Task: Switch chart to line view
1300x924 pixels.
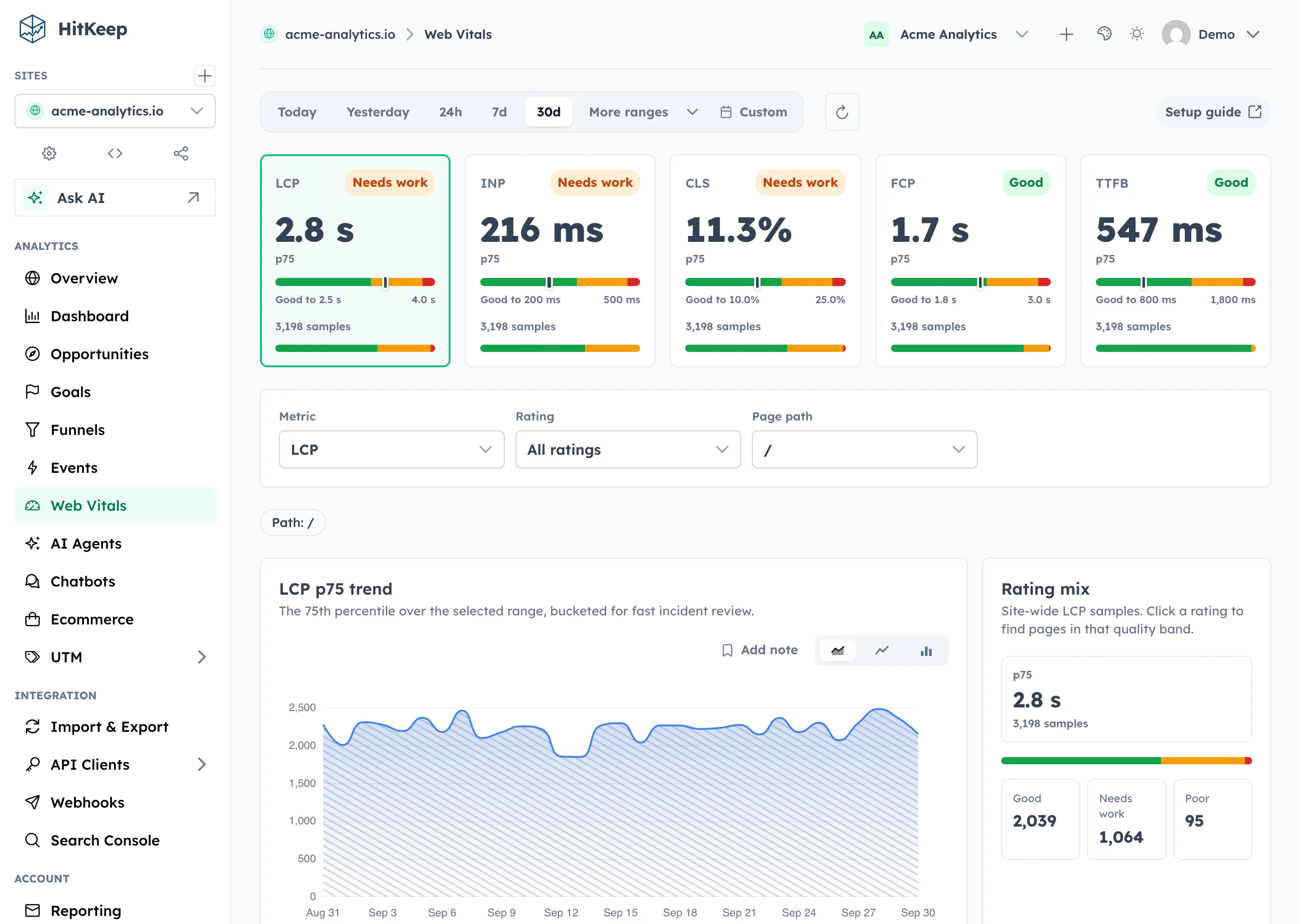Action: tap(882, 650)
